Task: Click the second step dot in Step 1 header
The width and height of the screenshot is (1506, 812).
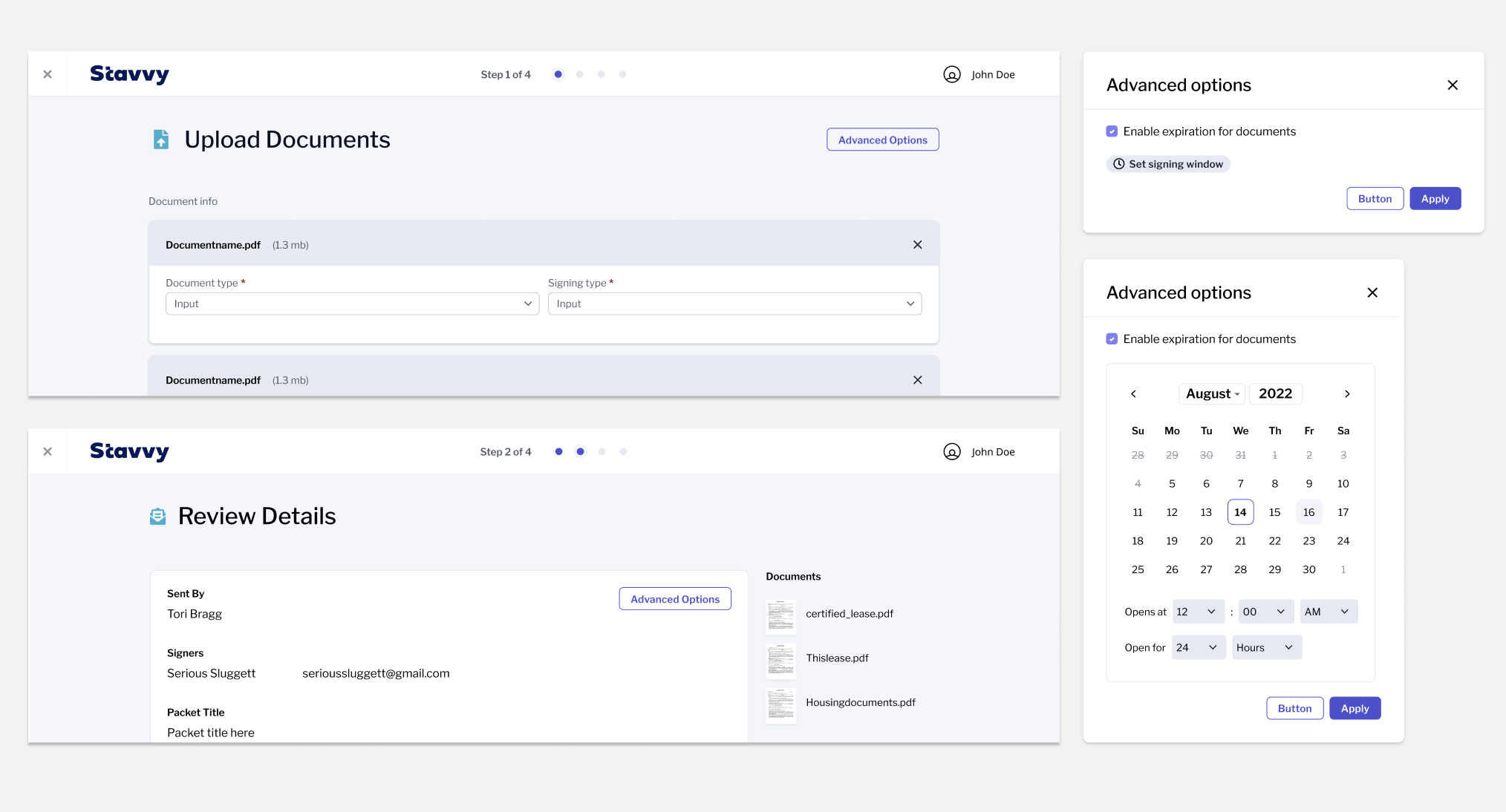Action: (579, 74)
